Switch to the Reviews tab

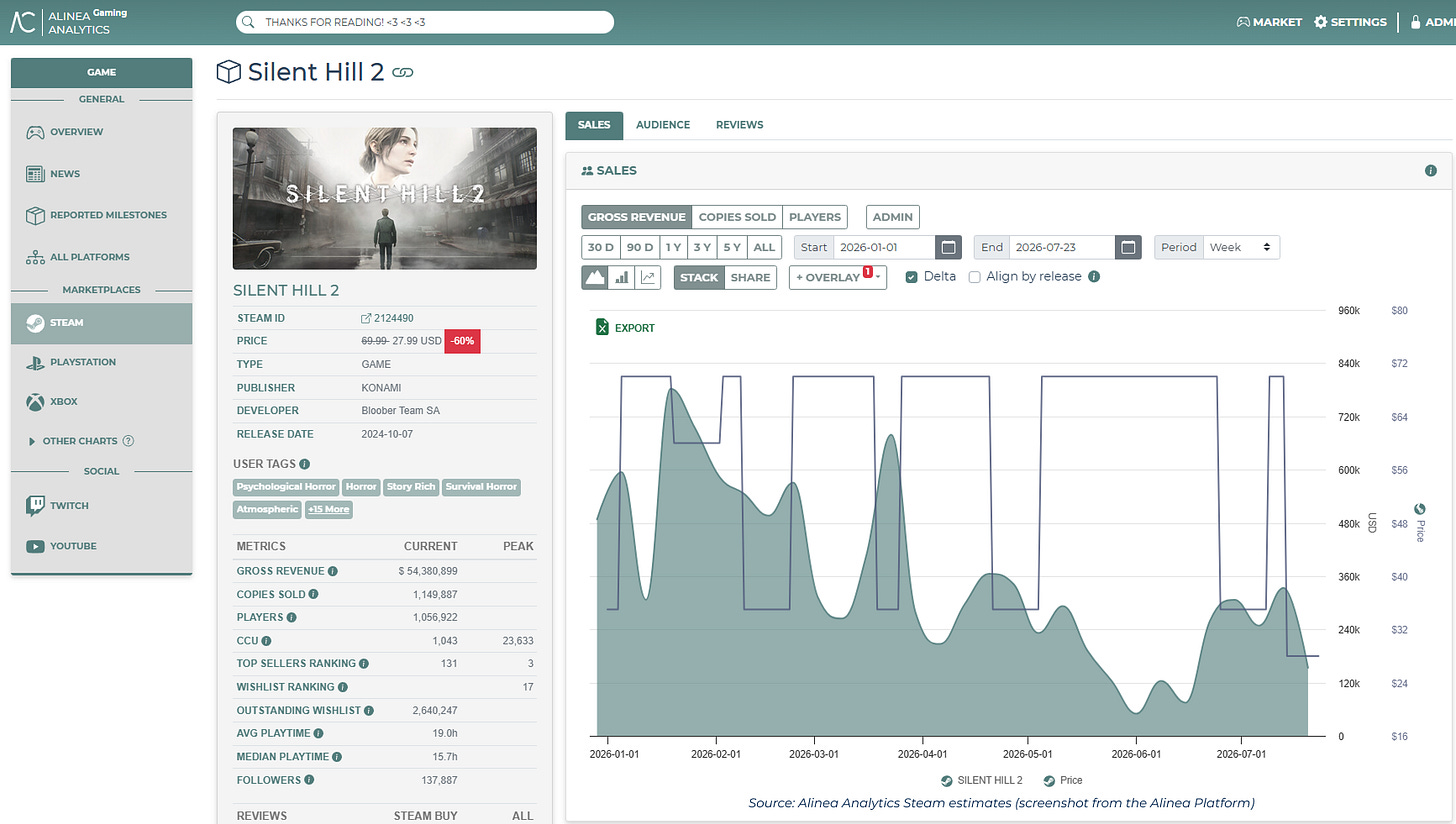pyautogui.click(x=739, y=125)
